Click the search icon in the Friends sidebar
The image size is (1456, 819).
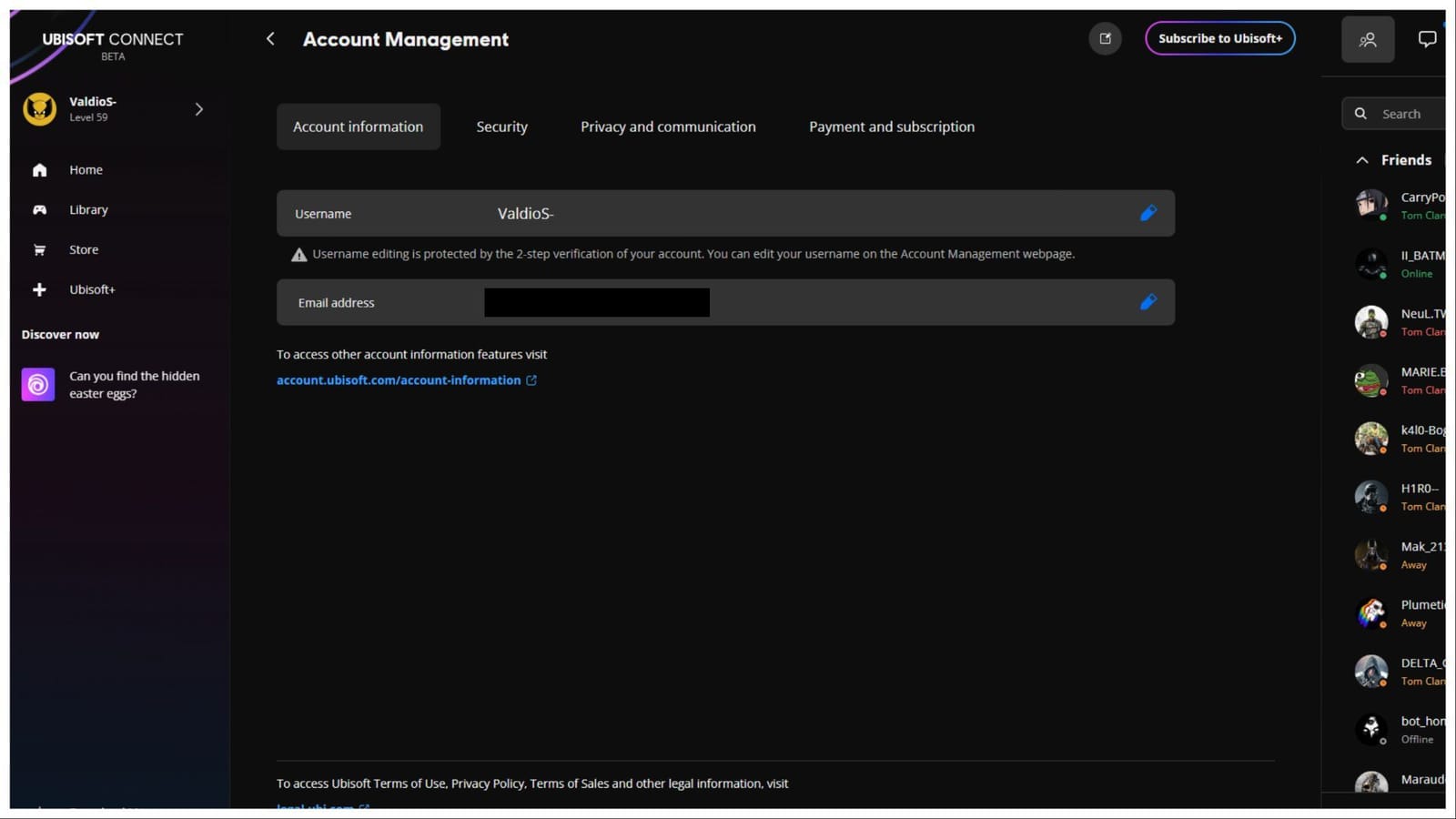pyautogui.click(x=1360, y=113)
